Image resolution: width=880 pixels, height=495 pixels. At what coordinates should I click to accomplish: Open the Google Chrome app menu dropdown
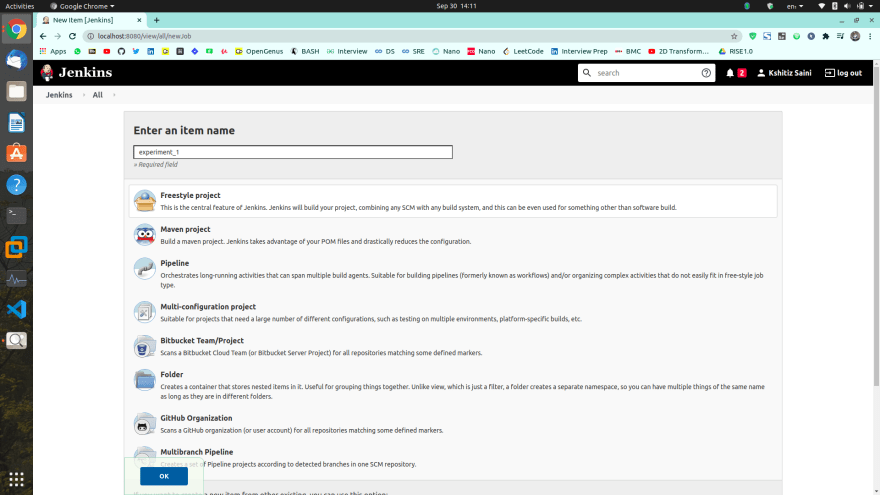(82, 6)
